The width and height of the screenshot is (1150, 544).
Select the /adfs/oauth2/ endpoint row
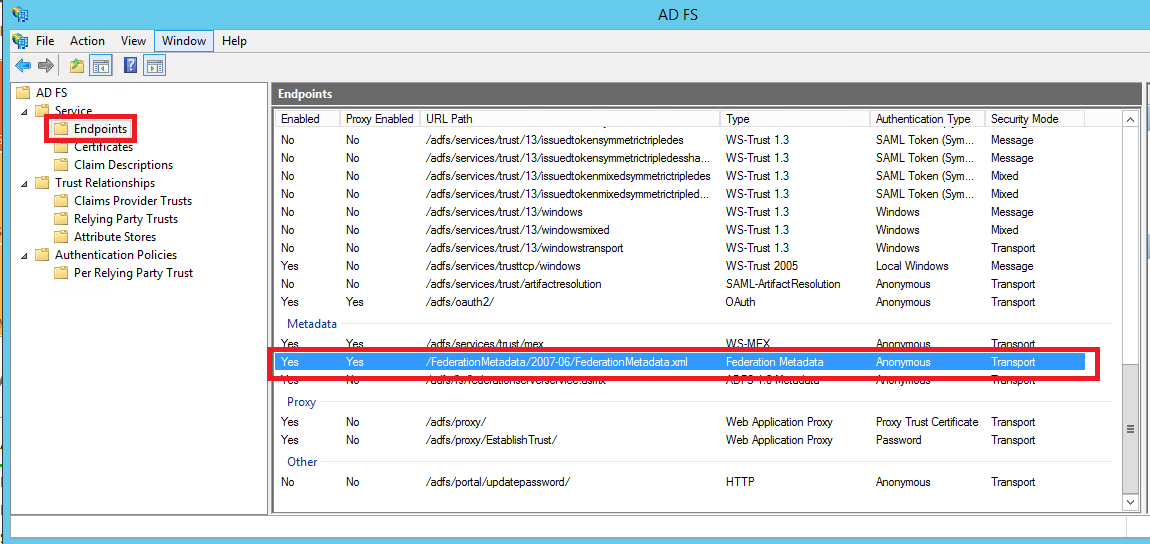pyautogui.click(x=680, y=302)
